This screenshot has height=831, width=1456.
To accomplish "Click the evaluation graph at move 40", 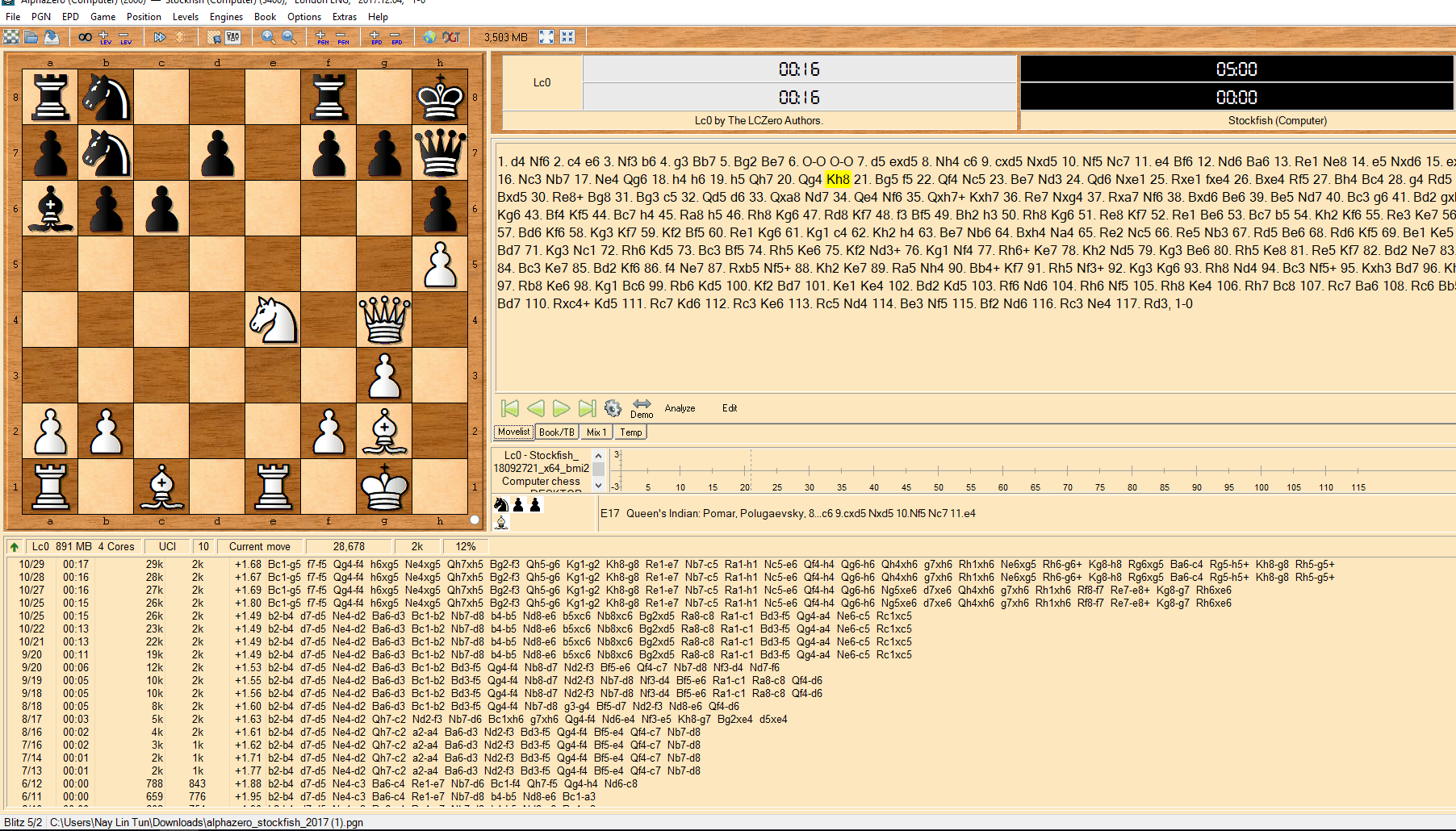I will coord(874,470).
